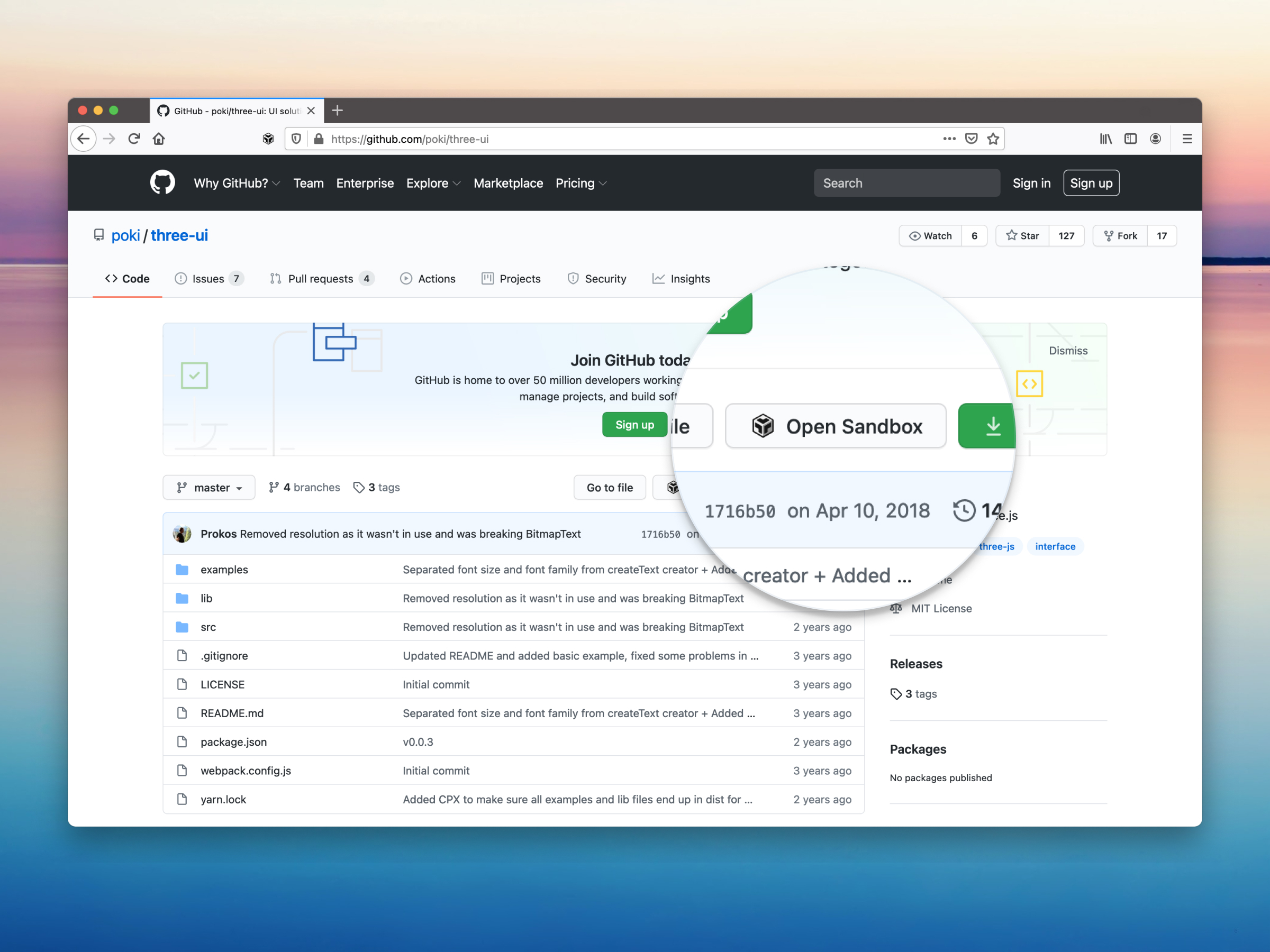Expand the Explore dropdown
The height and width of the screenshot is (952, 1270).
coord(433,183)
